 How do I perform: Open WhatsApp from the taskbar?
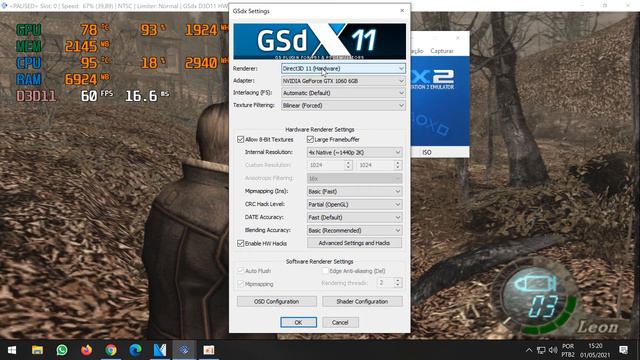pyautogui.click(x=62, y=350)
